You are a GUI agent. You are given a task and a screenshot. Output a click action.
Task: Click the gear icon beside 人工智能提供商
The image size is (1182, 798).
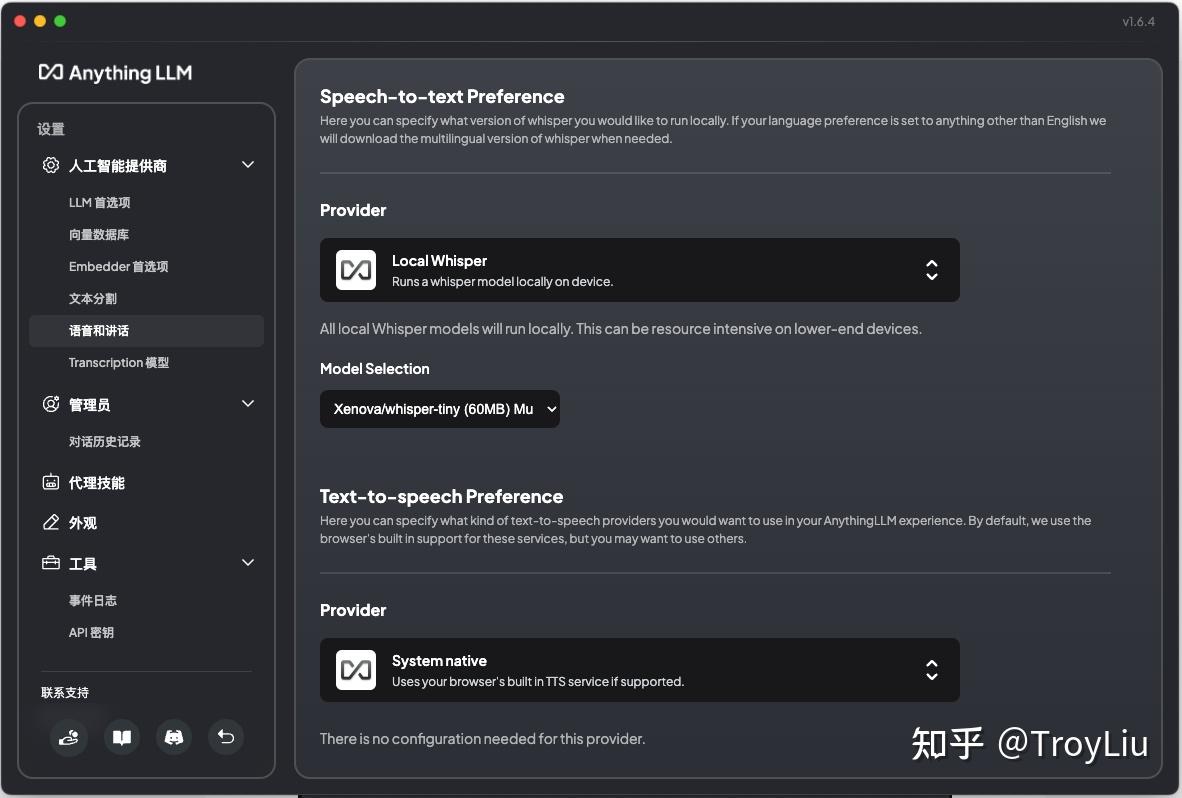pyautogui.click(x=51, y=165)
